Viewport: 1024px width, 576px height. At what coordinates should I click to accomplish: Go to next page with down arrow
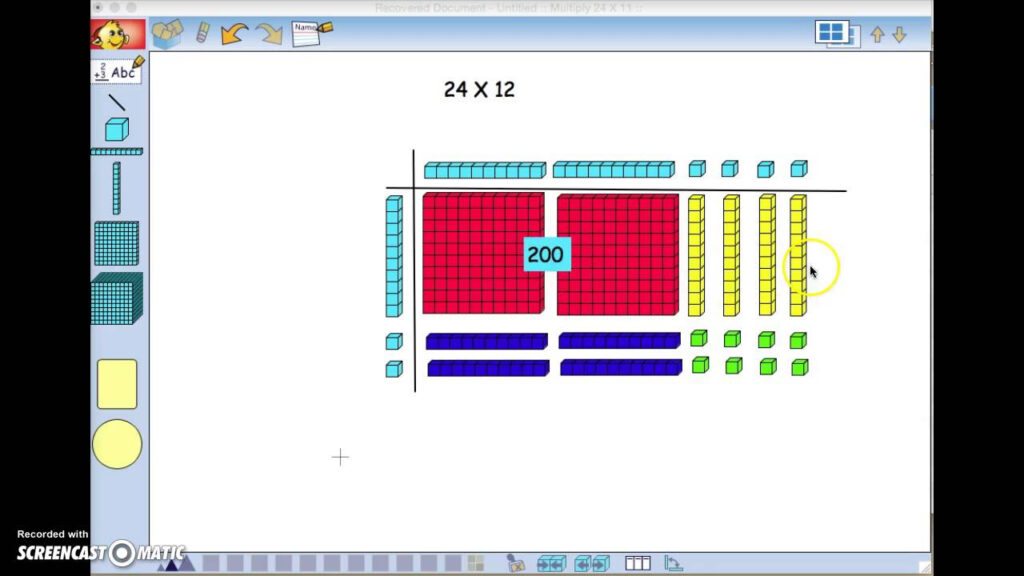coord(899,35)
